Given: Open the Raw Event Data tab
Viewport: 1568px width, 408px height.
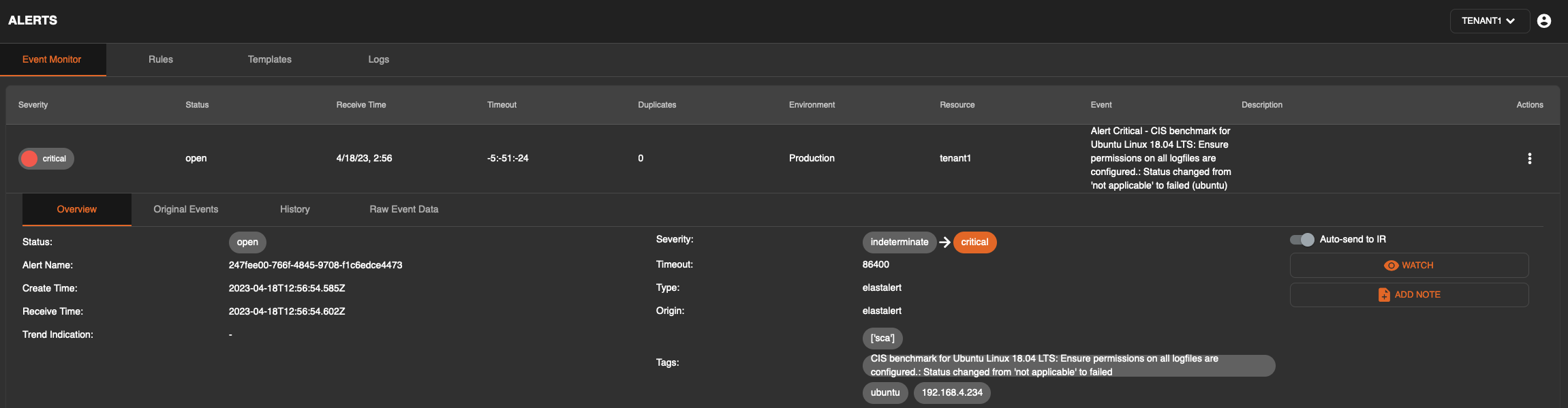Looking at the screenshot, I should [x=403, y=210].
